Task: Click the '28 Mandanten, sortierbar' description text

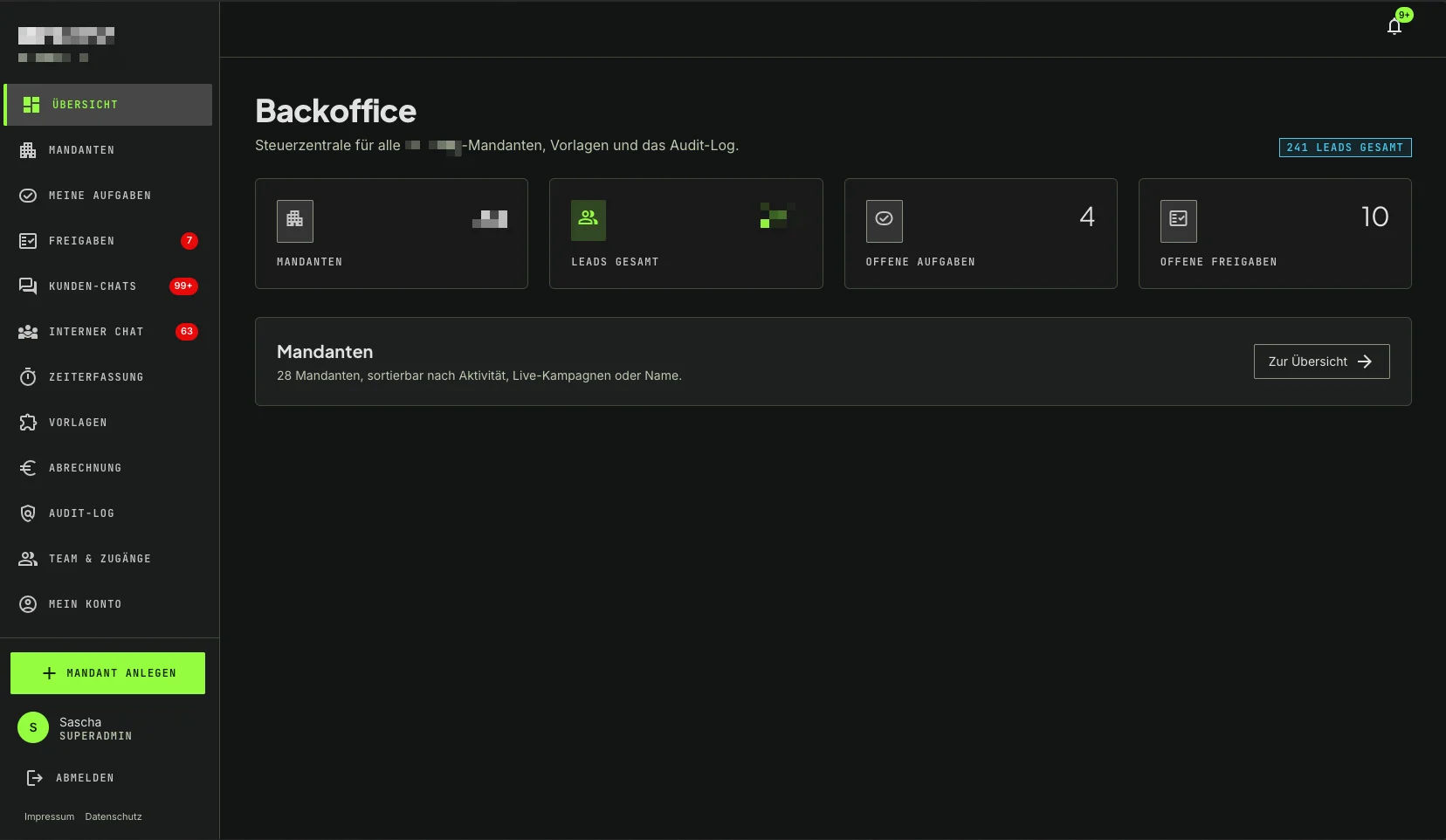Action: pyautogui.click(x=479, y=375)
